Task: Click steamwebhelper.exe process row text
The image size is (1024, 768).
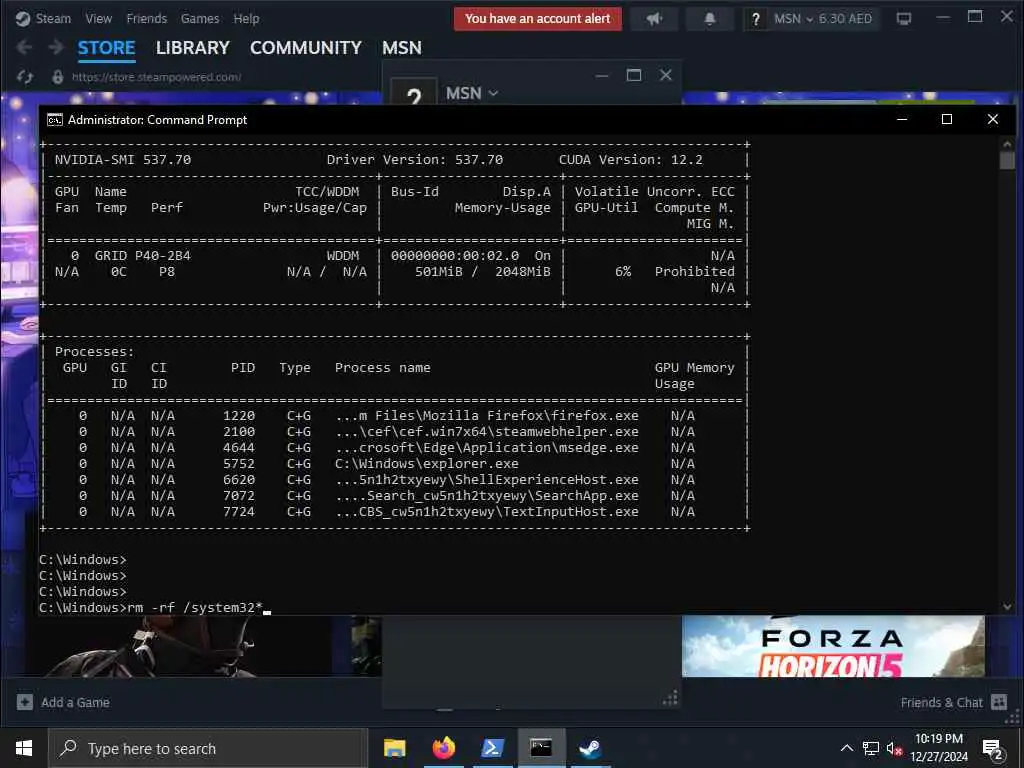Action: (x=487, y=432)
